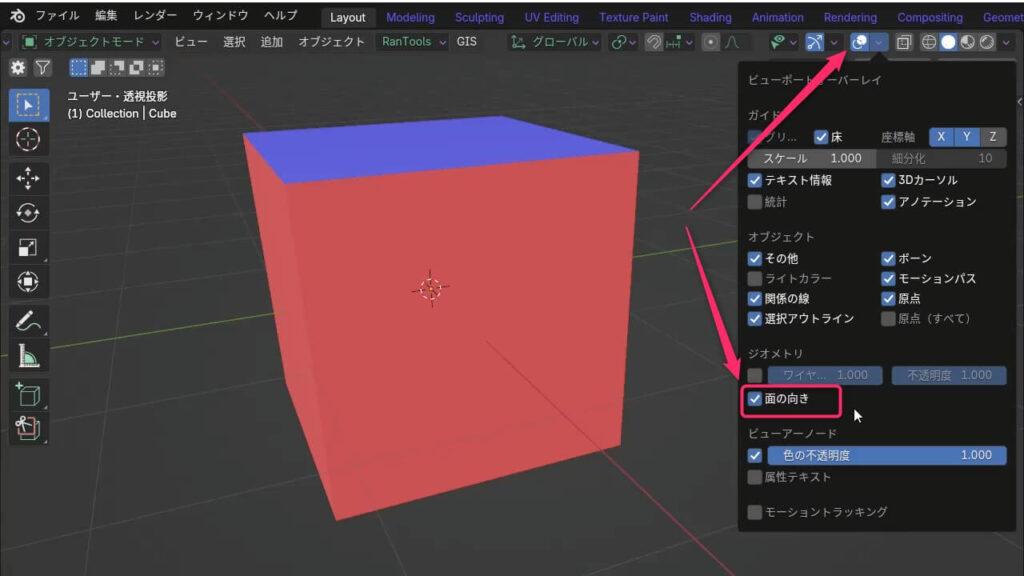Select the Measure tool
This screenshot has height=576, width=1024.
[28, 356]
